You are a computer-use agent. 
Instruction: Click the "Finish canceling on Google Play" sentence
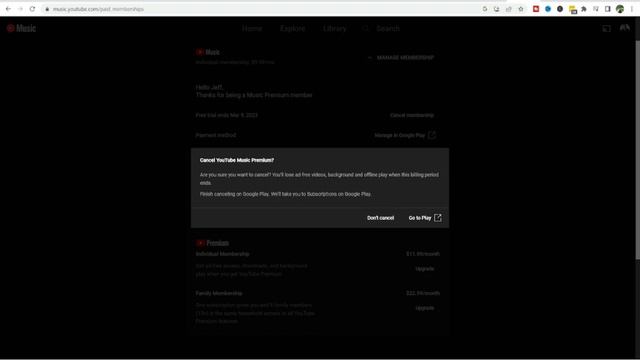point(285,194)
